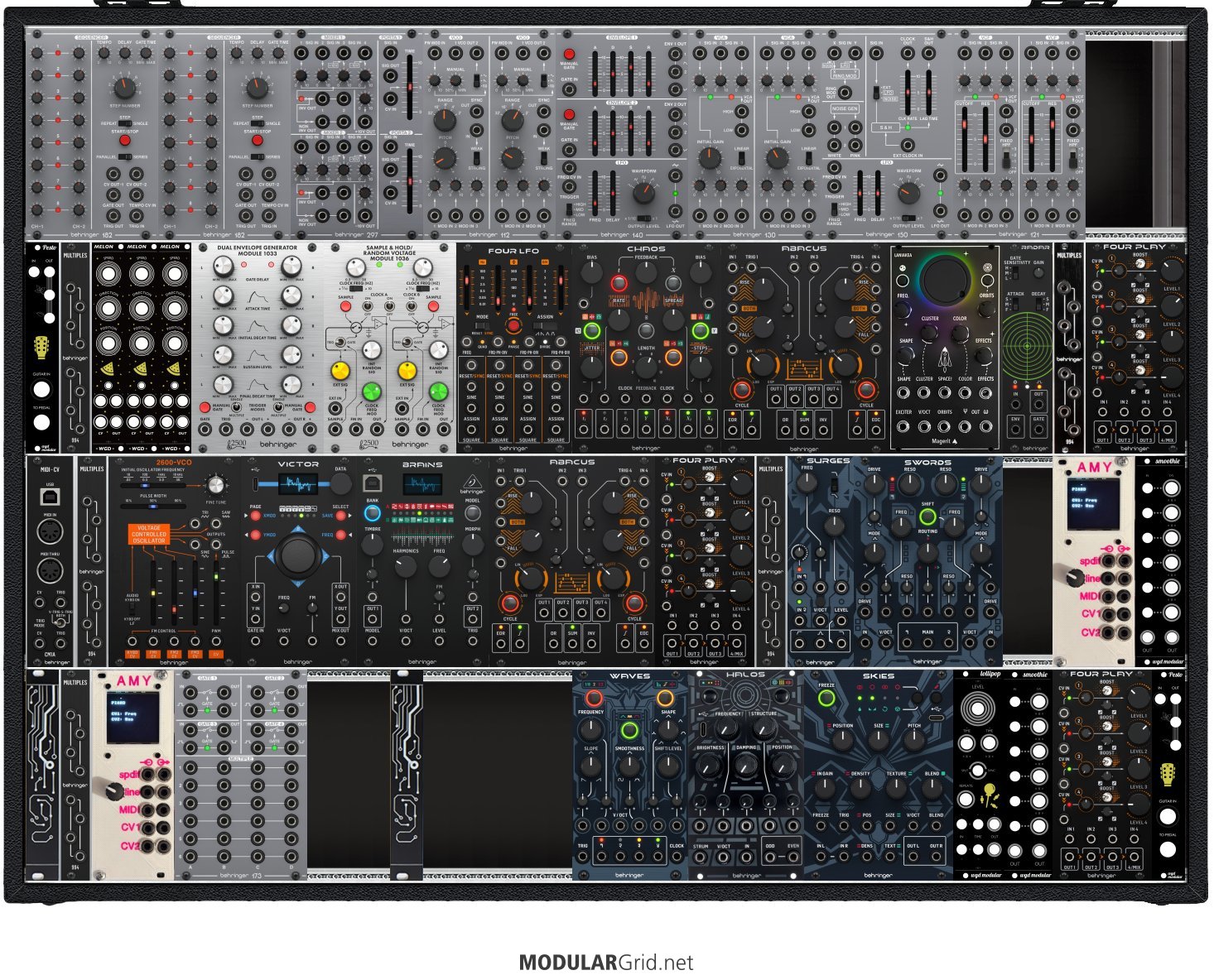The height and width of the screenshot is (980, 1214).
Task: Flip the V-Trig/S-Trig toggle on MIDI-CV
Action: click(60, 624)
